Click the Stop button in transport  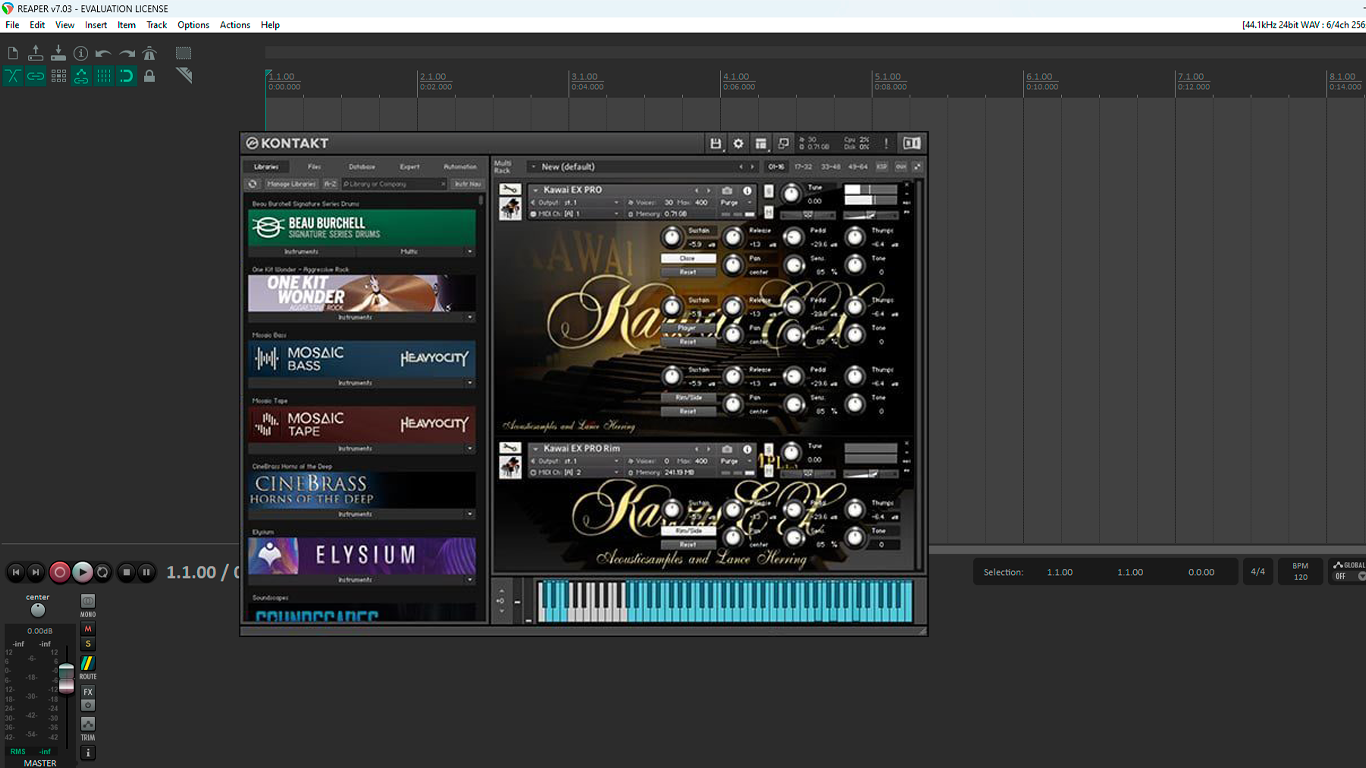126,572
